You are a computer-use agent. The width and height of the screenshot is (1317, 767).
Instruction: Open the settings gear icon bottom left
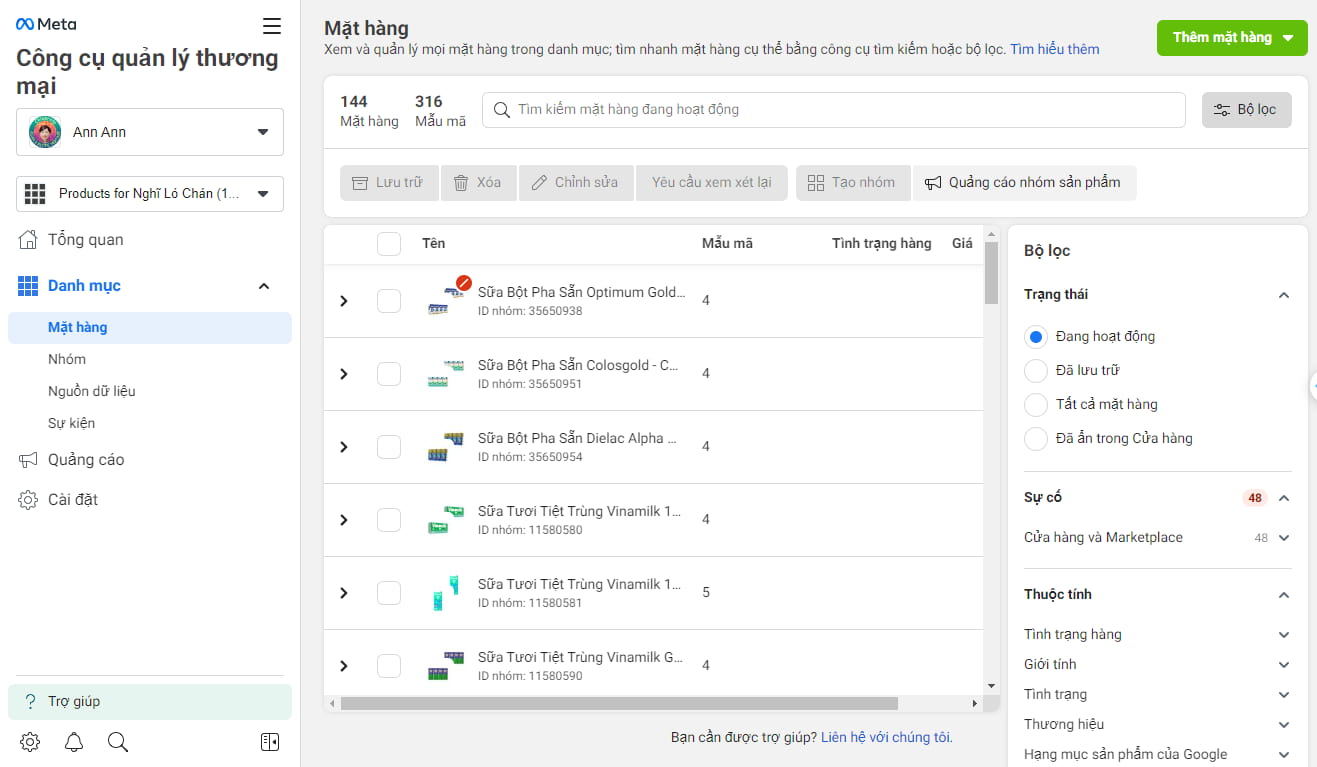point(29,742)
